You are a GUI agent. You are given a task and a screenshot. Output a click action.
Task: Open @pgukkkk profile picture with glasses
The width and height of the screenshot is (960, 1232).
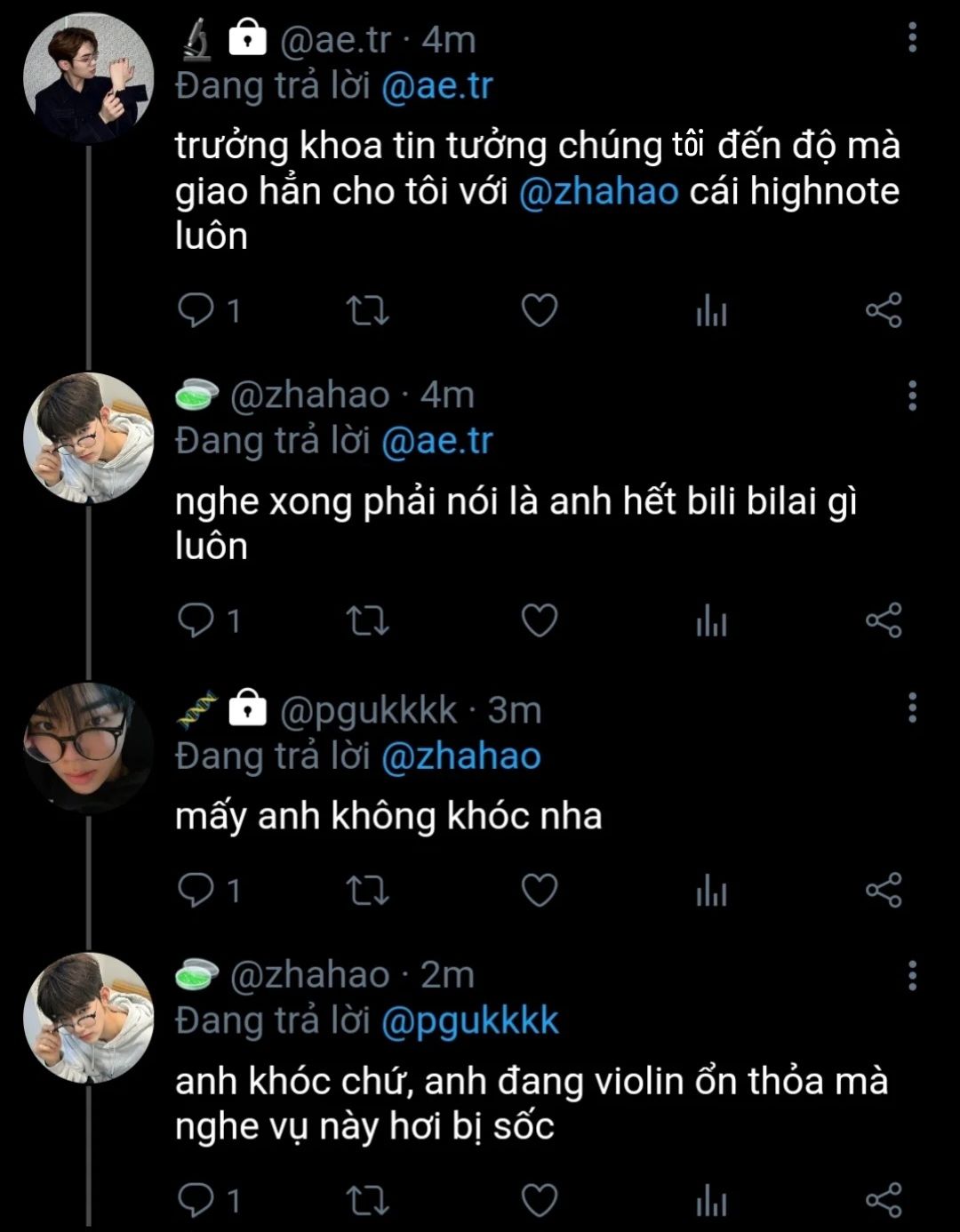88,748
